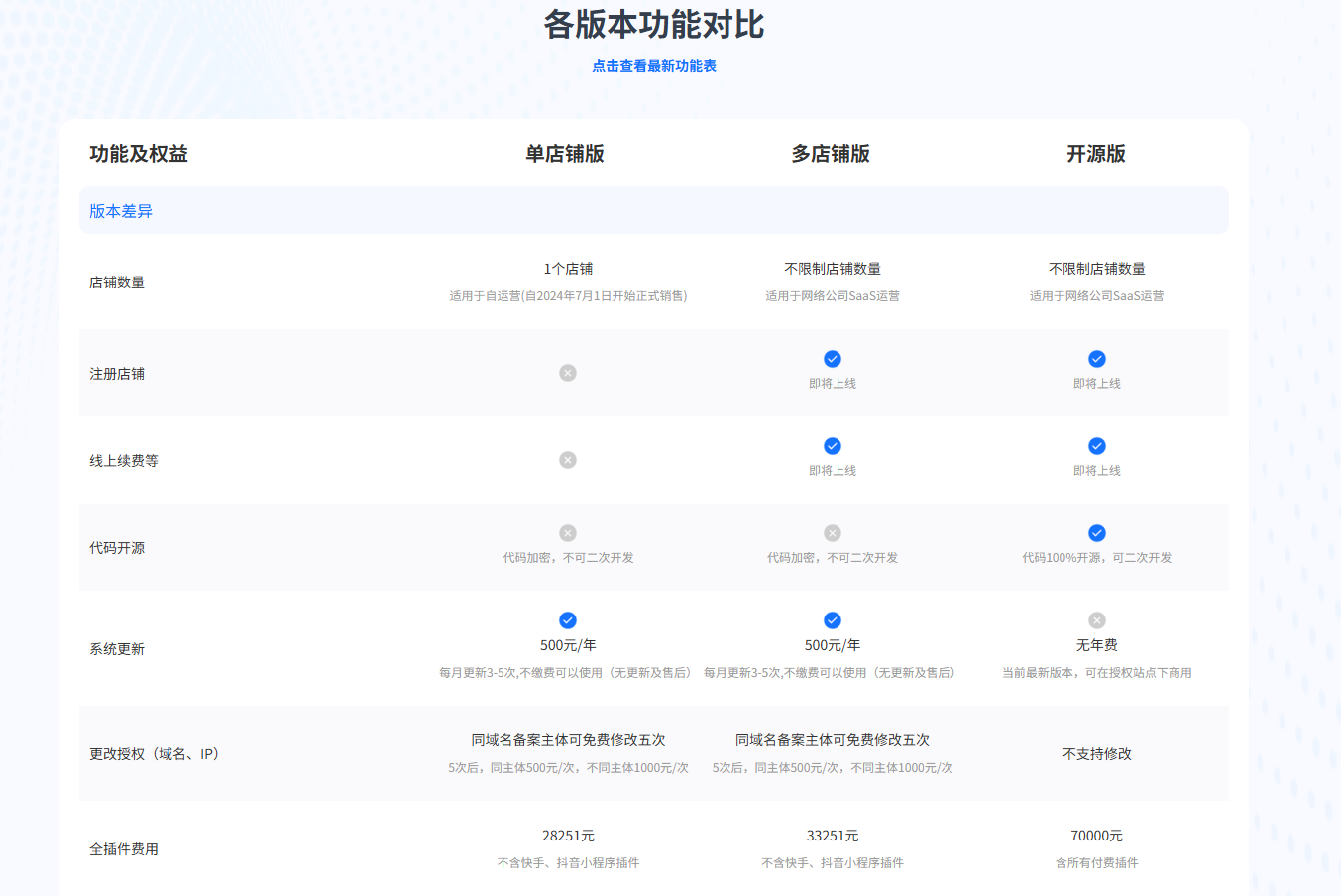The height and width of the screenshot is (896, 1341).
Task: Click blue checkmark for 多店铺版 系统更新
Action: [x=833, y=620]
